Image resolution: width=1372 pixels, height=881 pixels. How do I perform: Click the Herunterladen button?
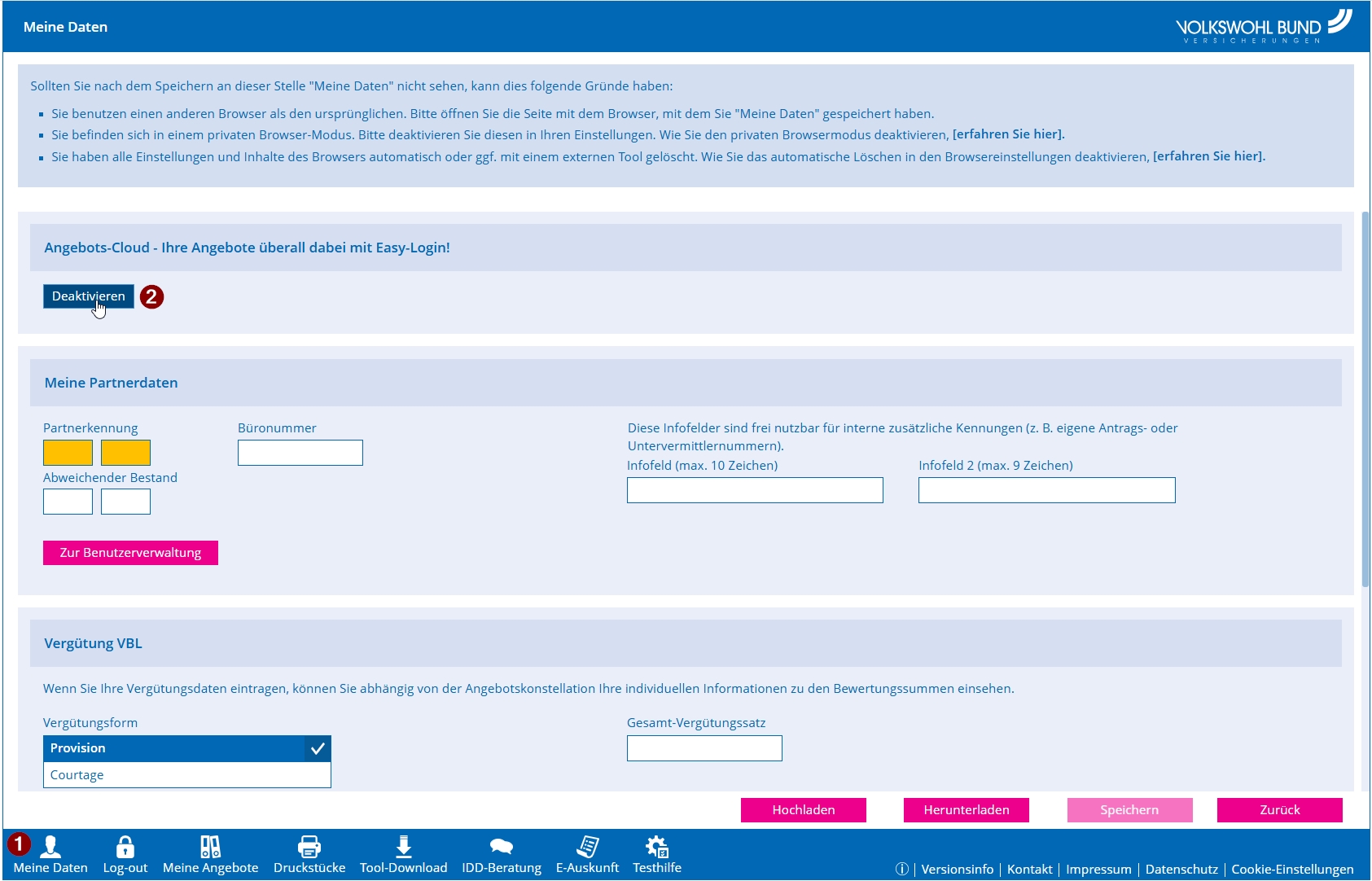[x=967, y=810]
